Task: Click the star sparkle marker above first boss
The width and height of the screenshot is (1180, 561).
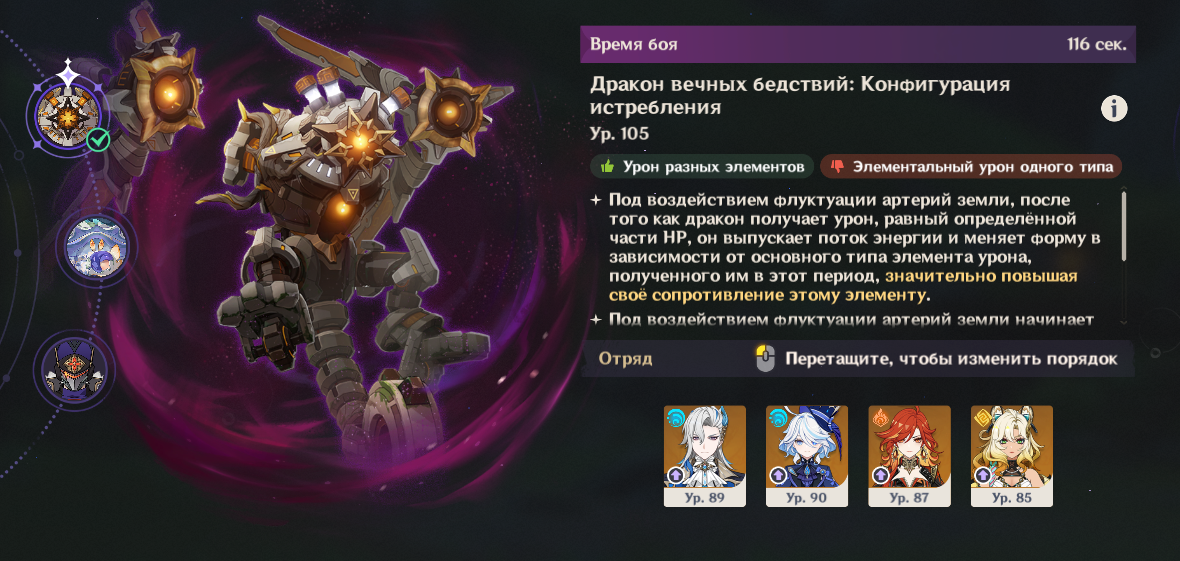Action: [68, 73]
